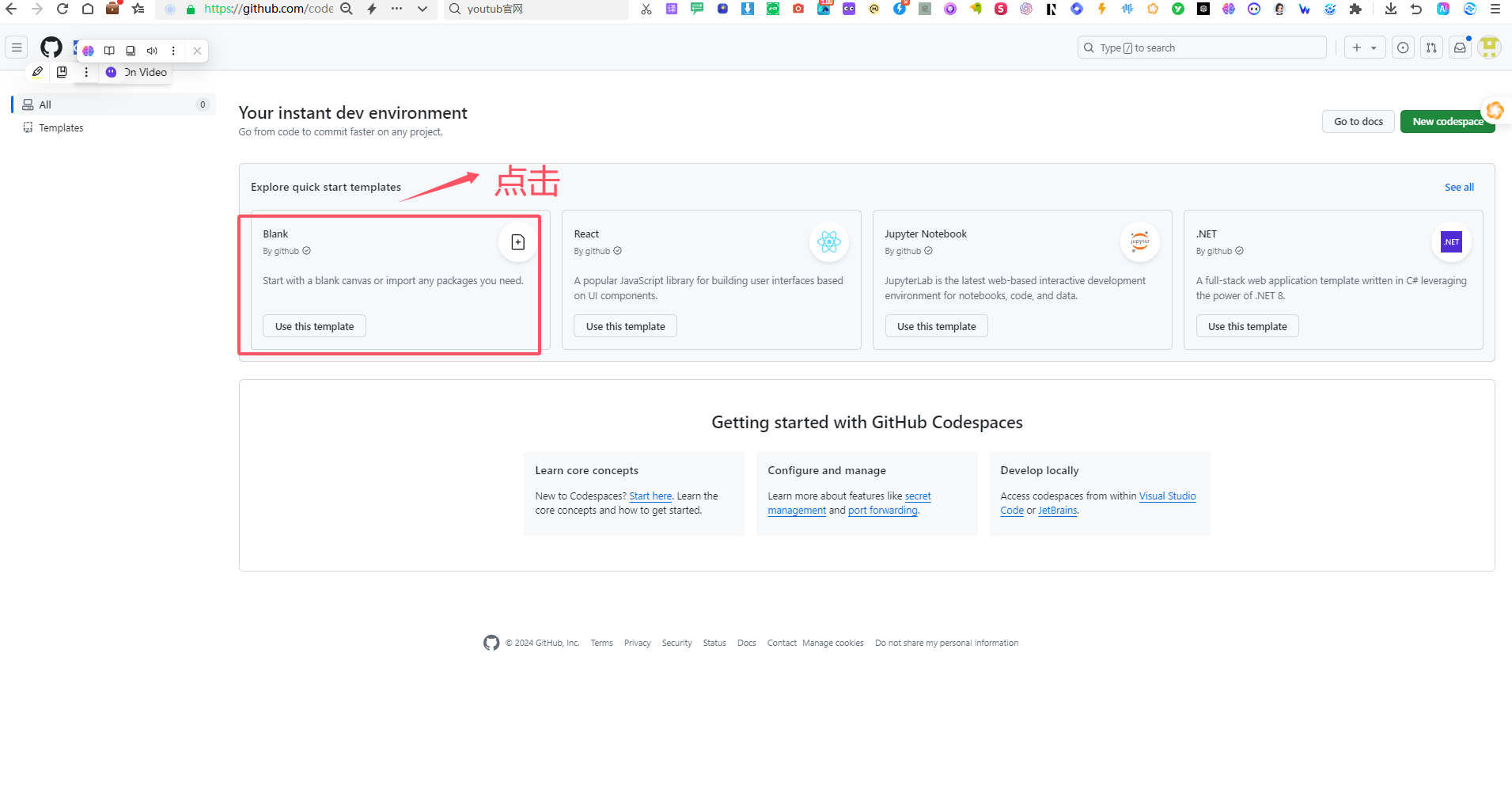Open the footer Security link
The width and height of the screenshot is (1512, 790).
(676, 643)
